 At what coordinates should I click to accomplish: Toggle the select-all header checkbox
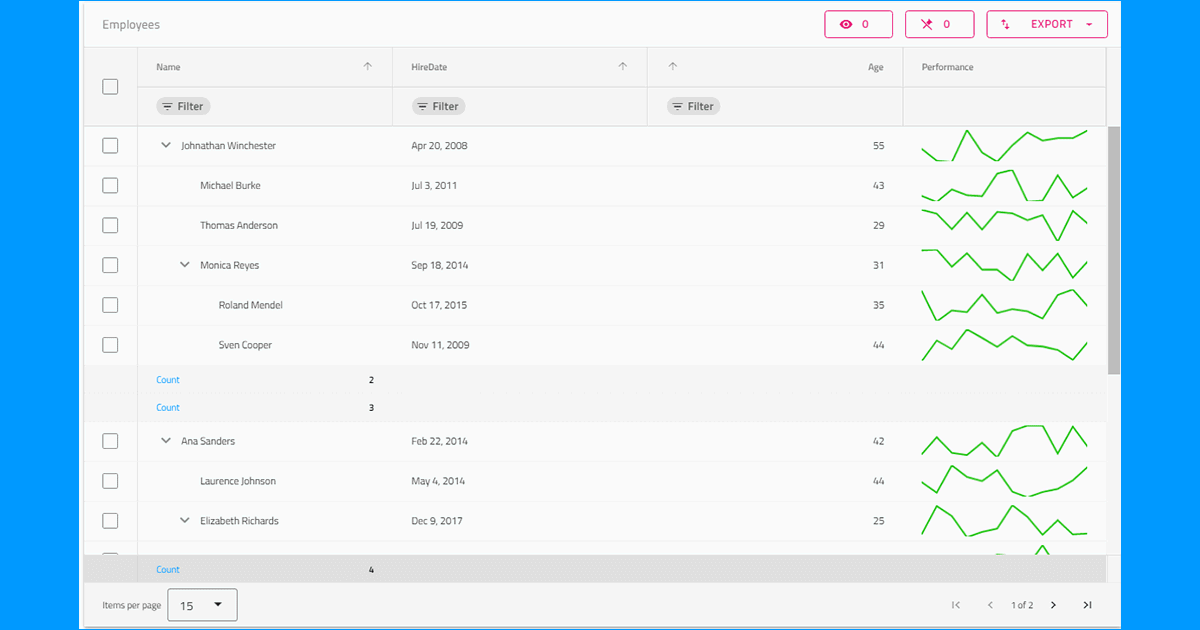point(110,87)
